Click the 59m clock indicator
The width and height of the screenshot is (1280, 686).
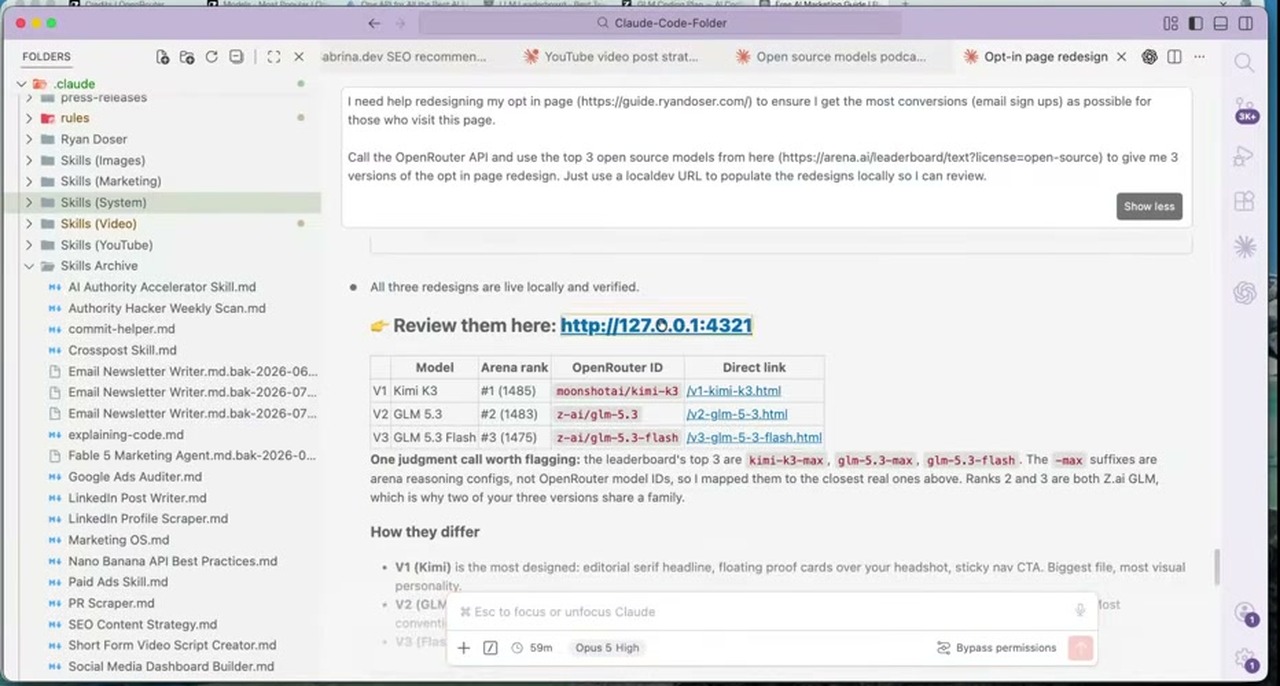[531, 648]
